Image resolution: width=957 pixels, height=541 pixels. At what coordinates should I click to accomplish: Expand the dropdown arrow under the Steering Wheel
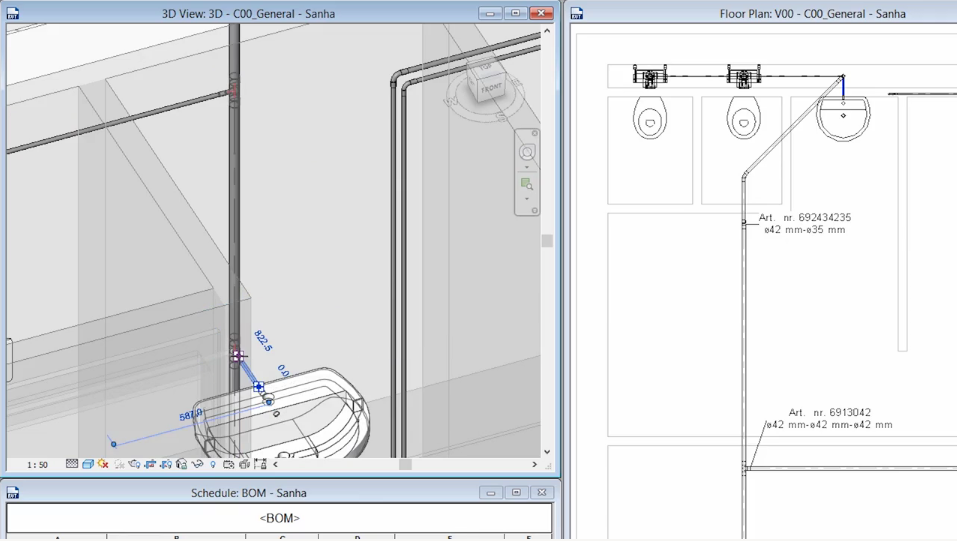coord(527,168)
